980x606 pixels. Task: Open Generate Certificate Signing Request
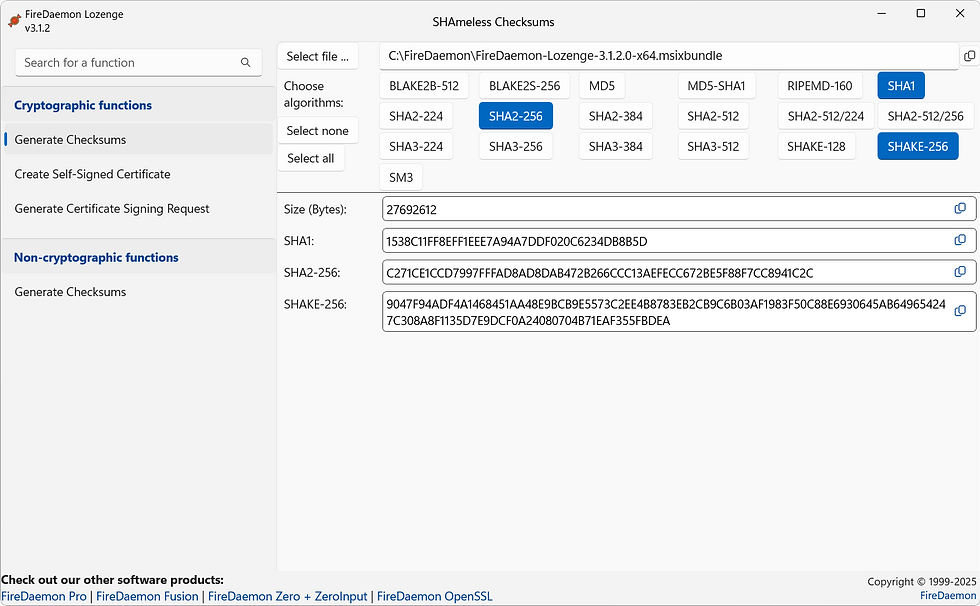138,209
